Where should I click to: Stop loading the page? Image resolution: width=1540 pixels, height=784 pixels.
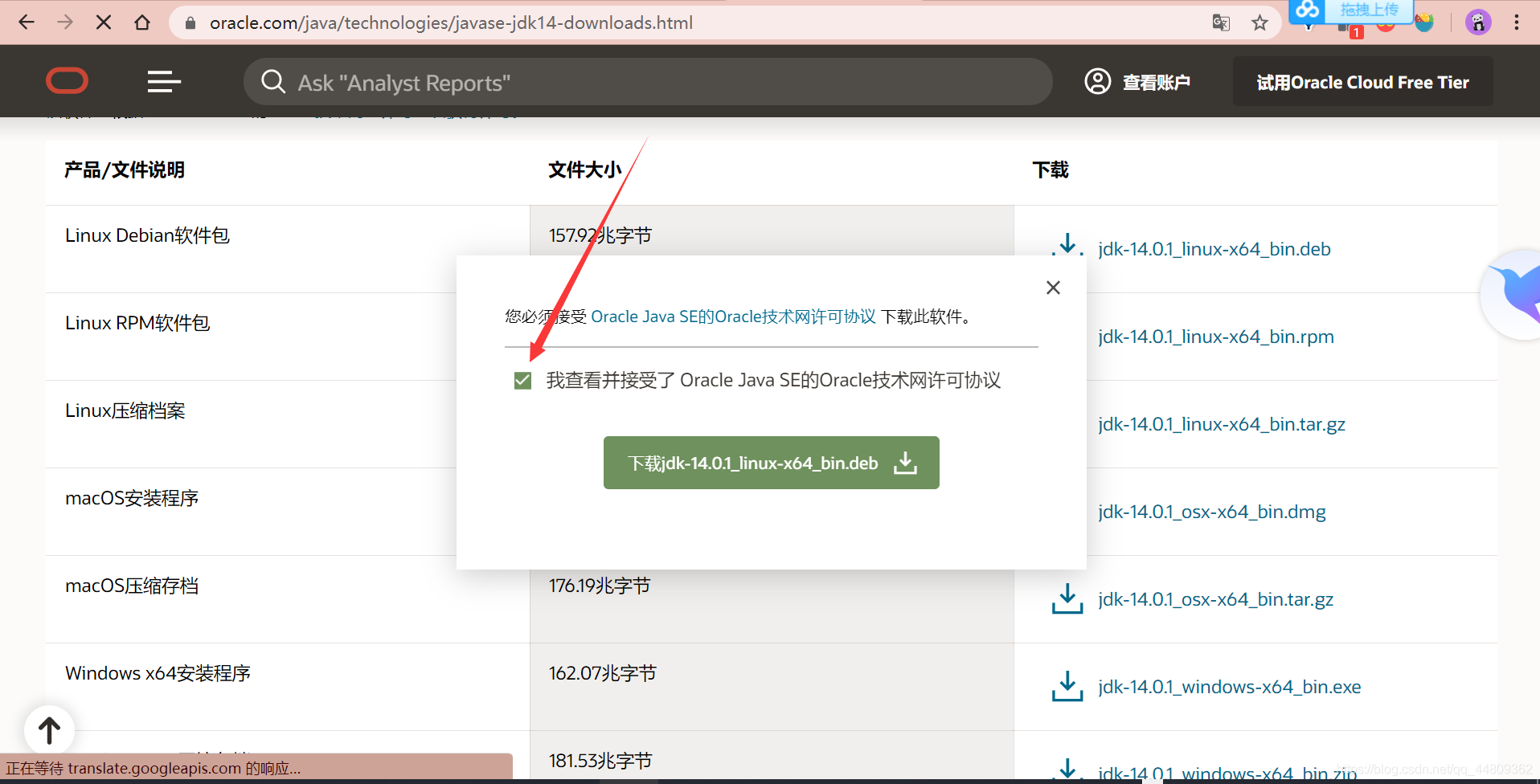tap(104, 22)
